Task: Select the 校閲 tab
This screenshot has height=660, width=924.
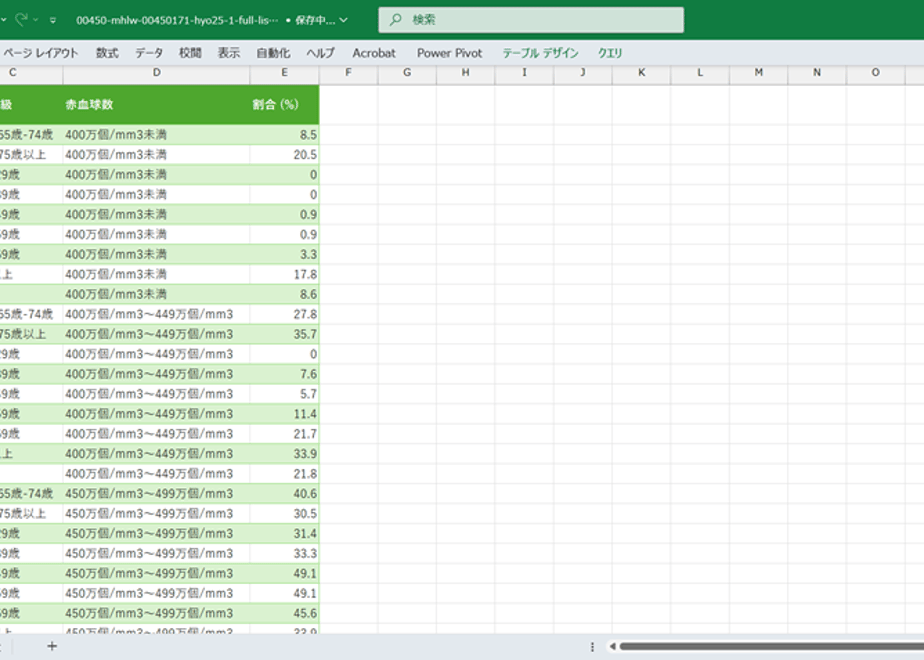Action: 190,53
